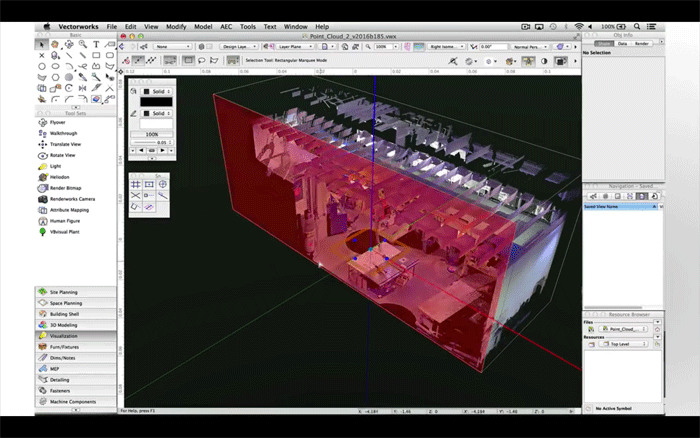Select the Text tool in Basic palette
The width and height of the screenshot is (700, 438).
click(96, 44)
